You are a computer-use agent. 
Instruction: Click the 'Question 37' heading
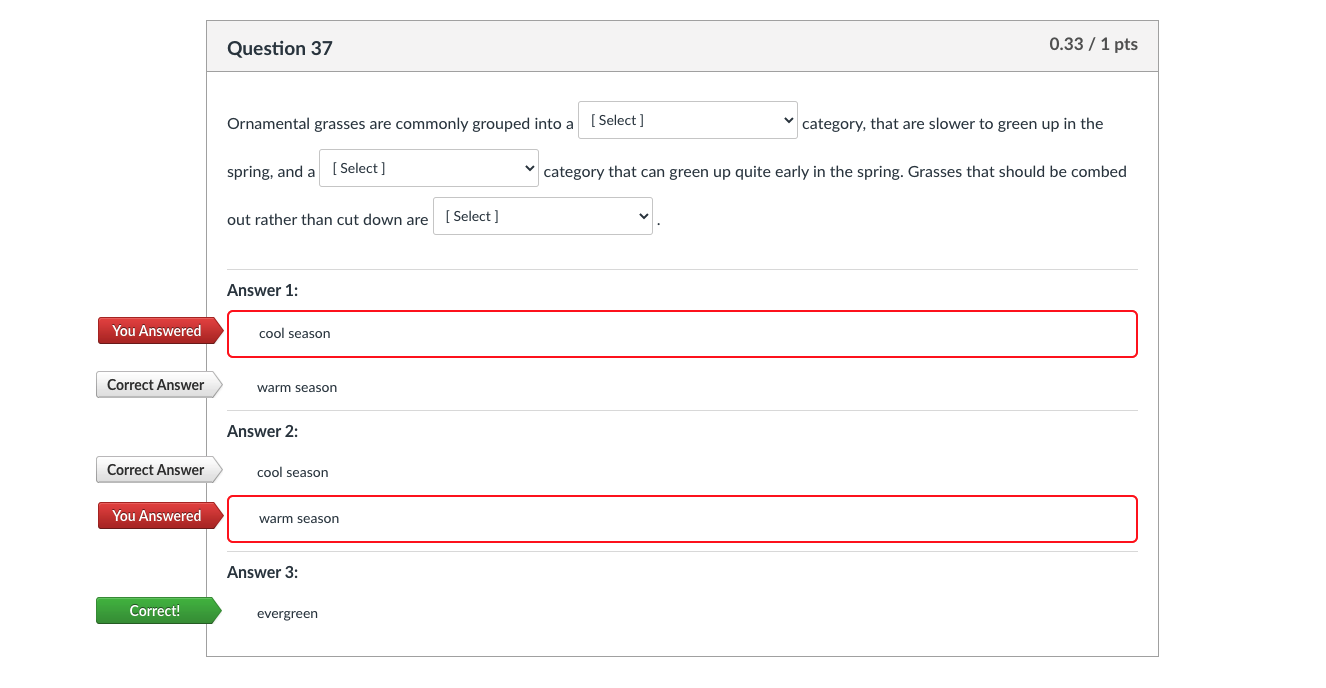[x=280, y=48]
